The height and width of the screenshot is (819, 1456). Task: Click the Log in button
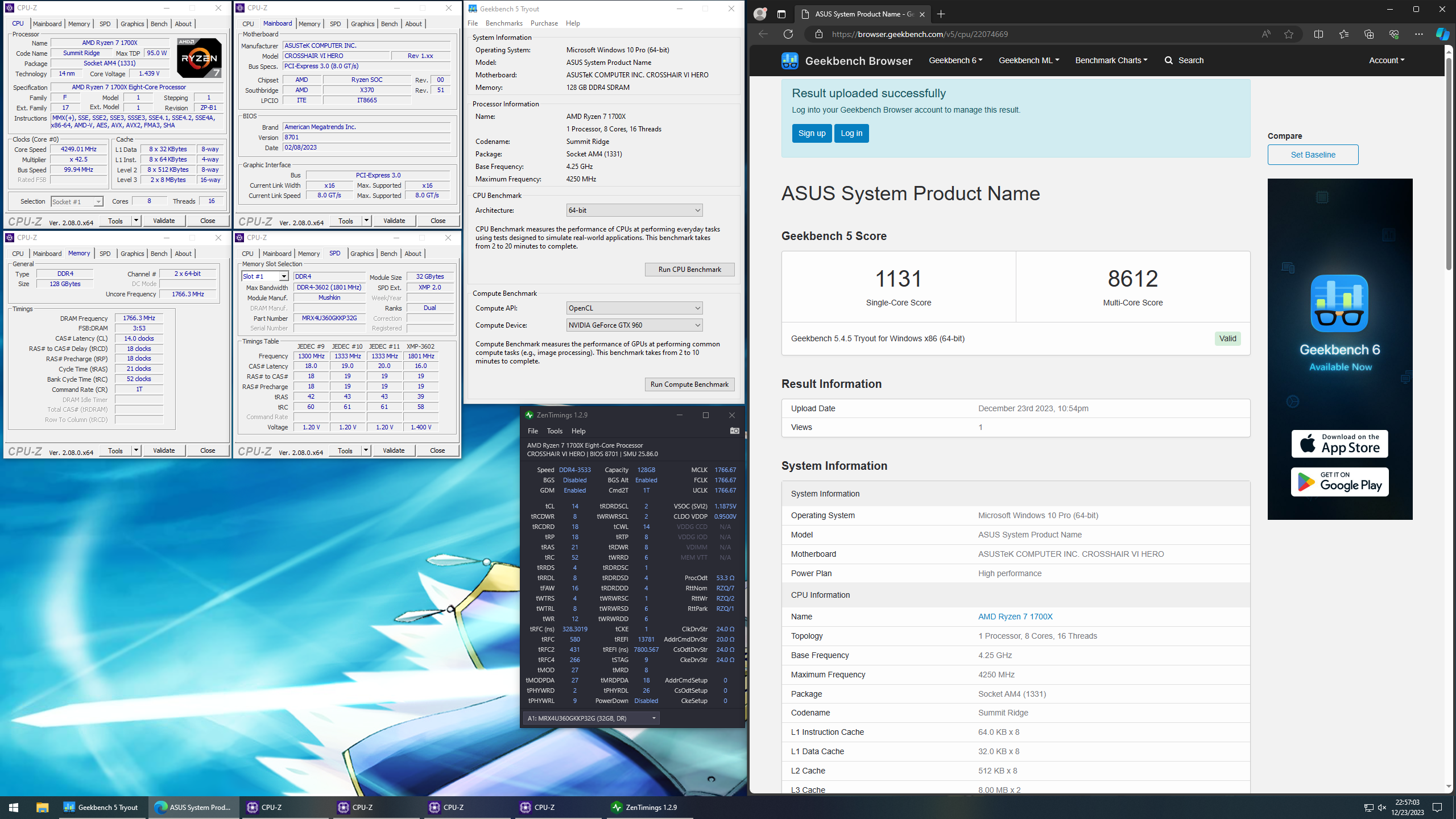pos(851,133)
